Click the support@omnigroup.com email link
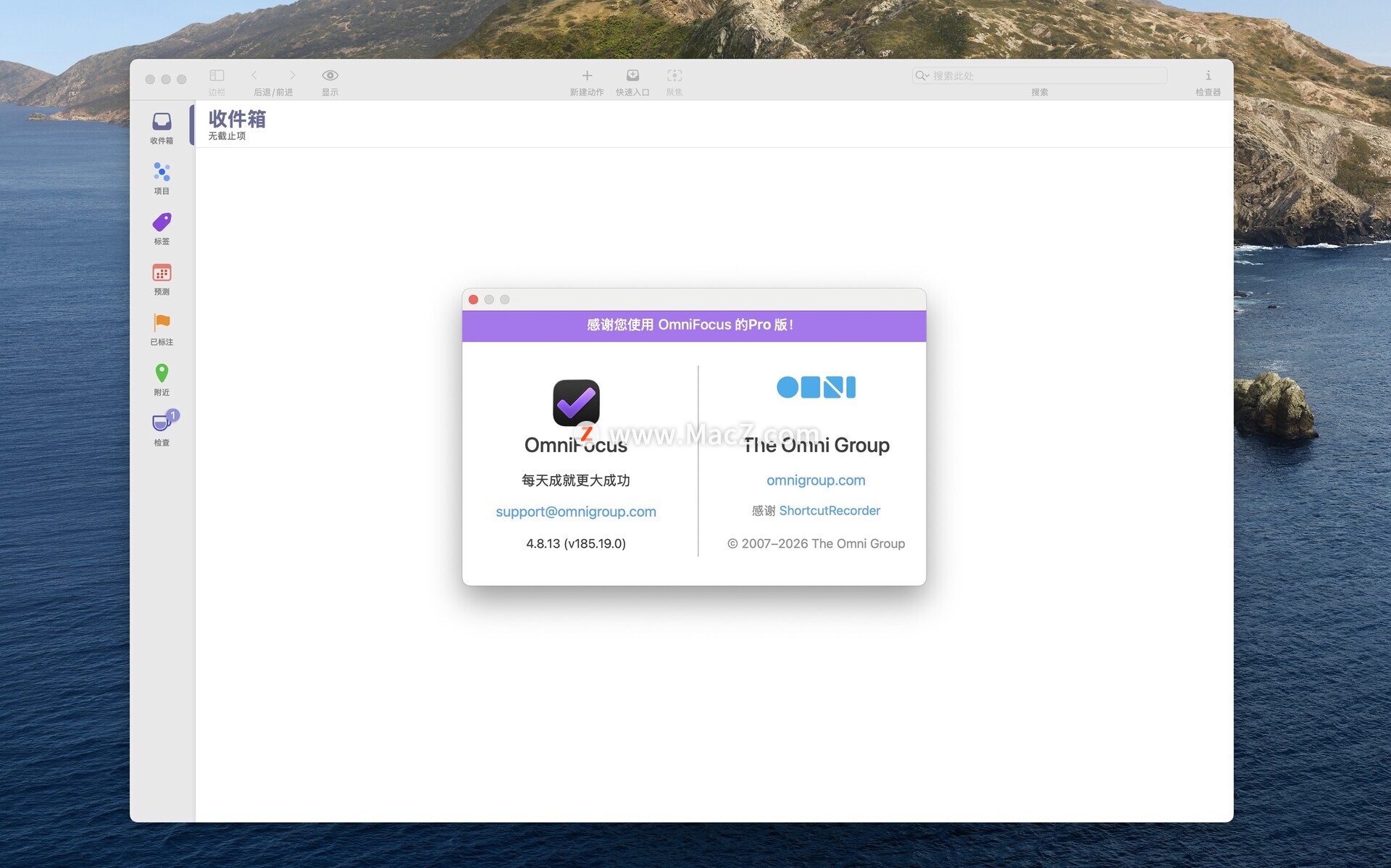The width and height of the screenshot is (1391, 868). 576,512
